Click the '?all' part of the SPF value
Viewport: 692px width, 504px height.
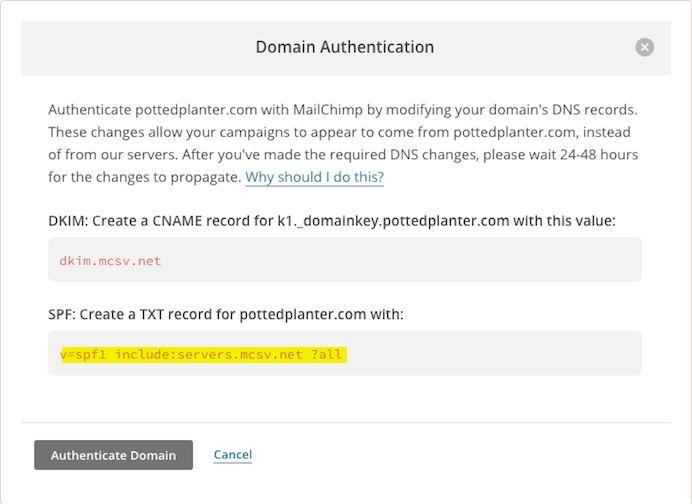[x=327, y=354]
